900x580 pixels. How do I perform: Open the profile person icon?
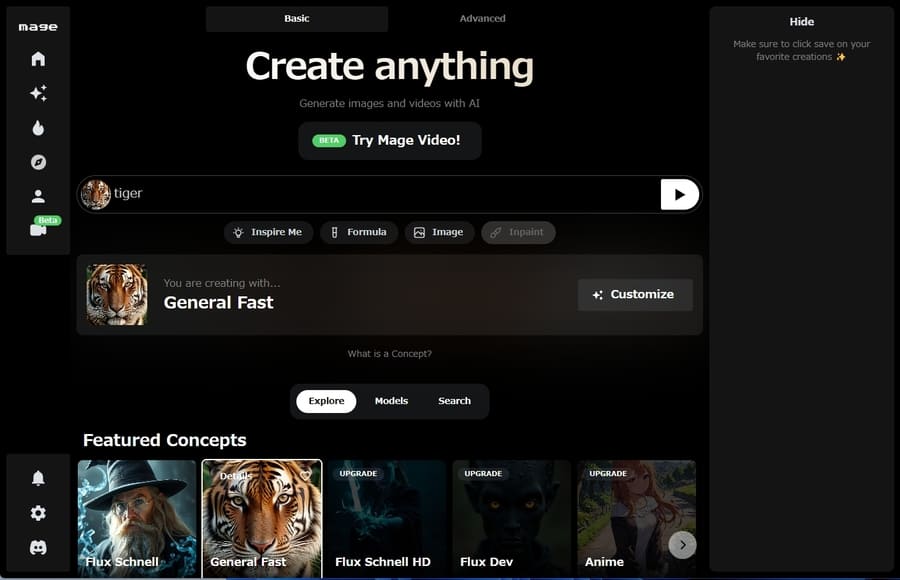pyautogui.click(x=38, y=196)
